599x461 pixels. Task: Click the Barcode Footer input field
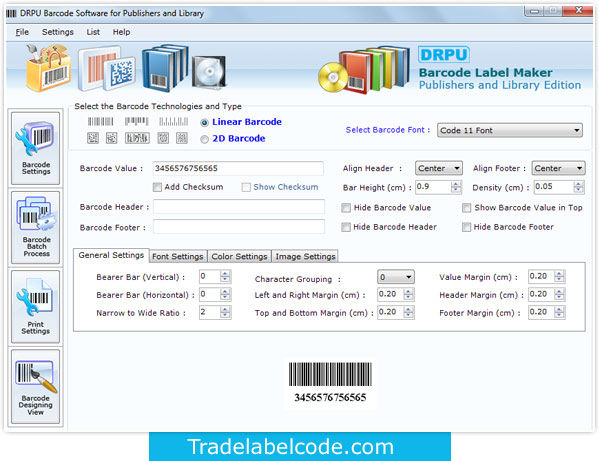[x=239, y=227]
